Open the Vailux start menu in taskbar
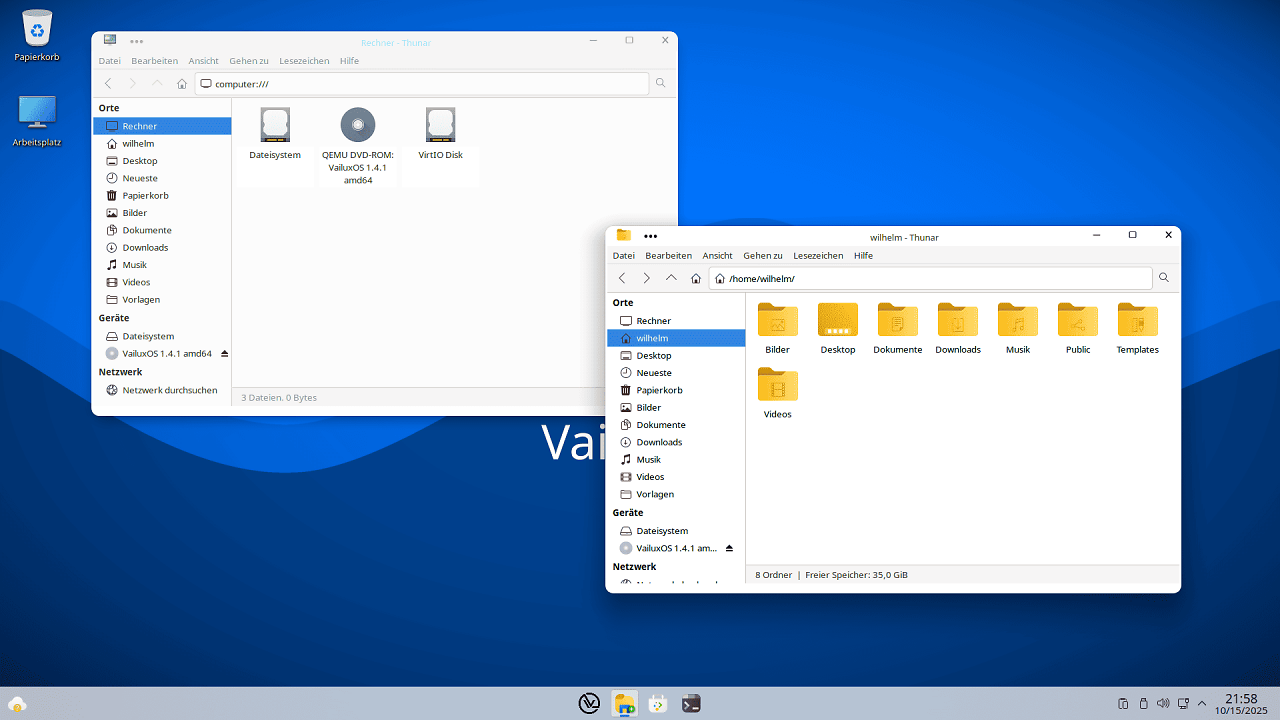Viewport: 1280px width, 720px height. click(590, 703)
